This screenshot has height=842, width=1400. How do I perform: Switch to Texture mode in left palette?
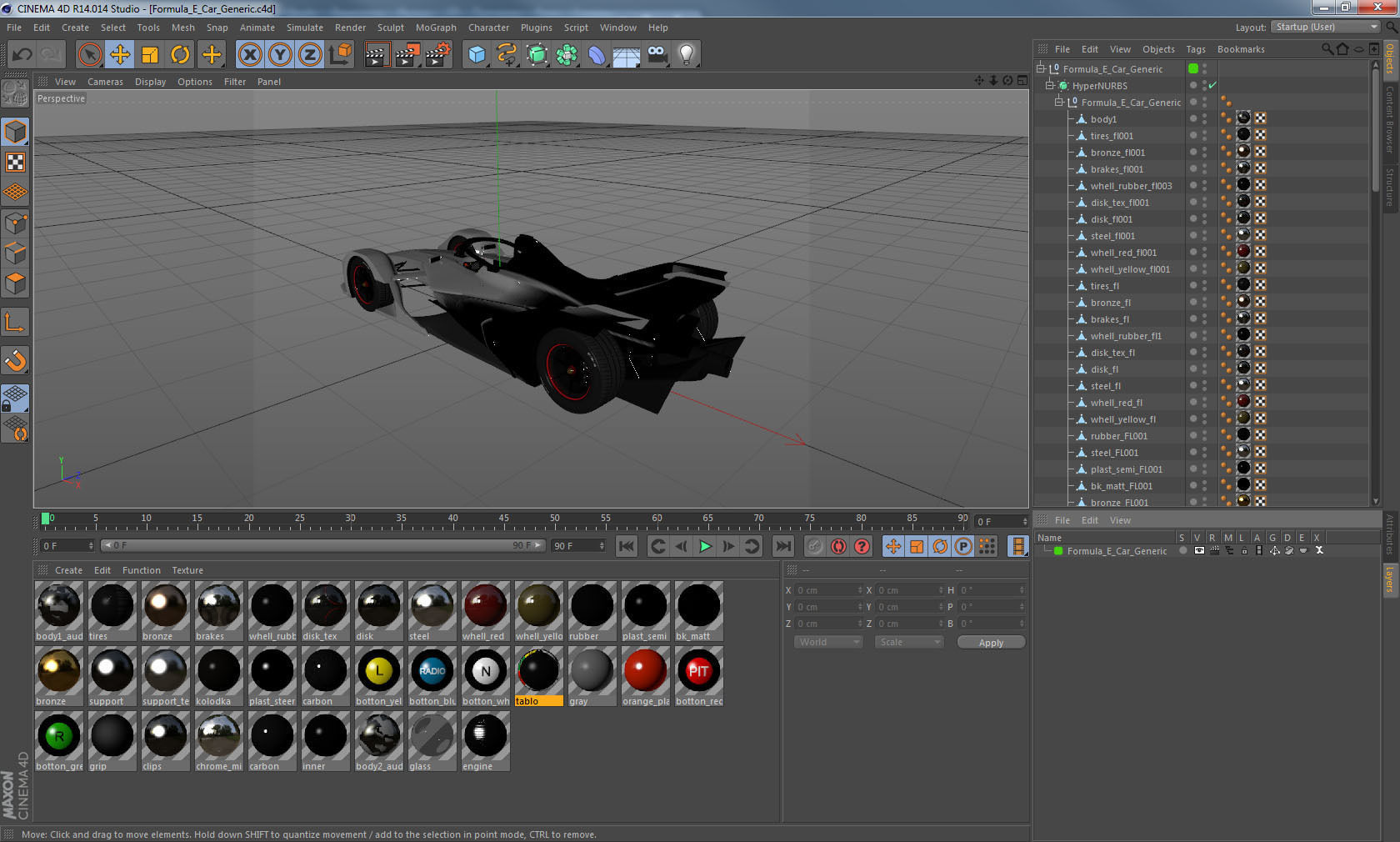pos(15,162)
